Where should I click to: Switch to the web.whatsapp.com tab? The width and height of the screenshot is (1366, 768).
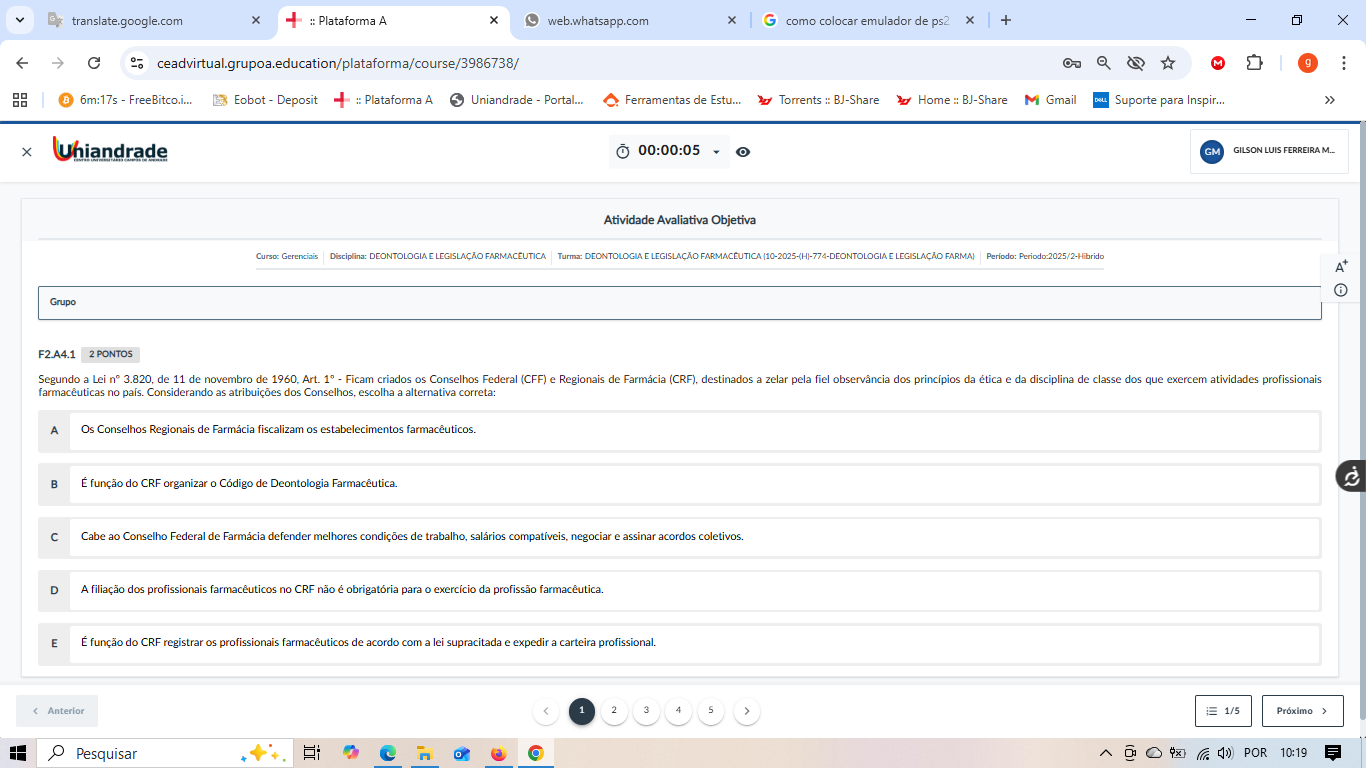point(597,20)
